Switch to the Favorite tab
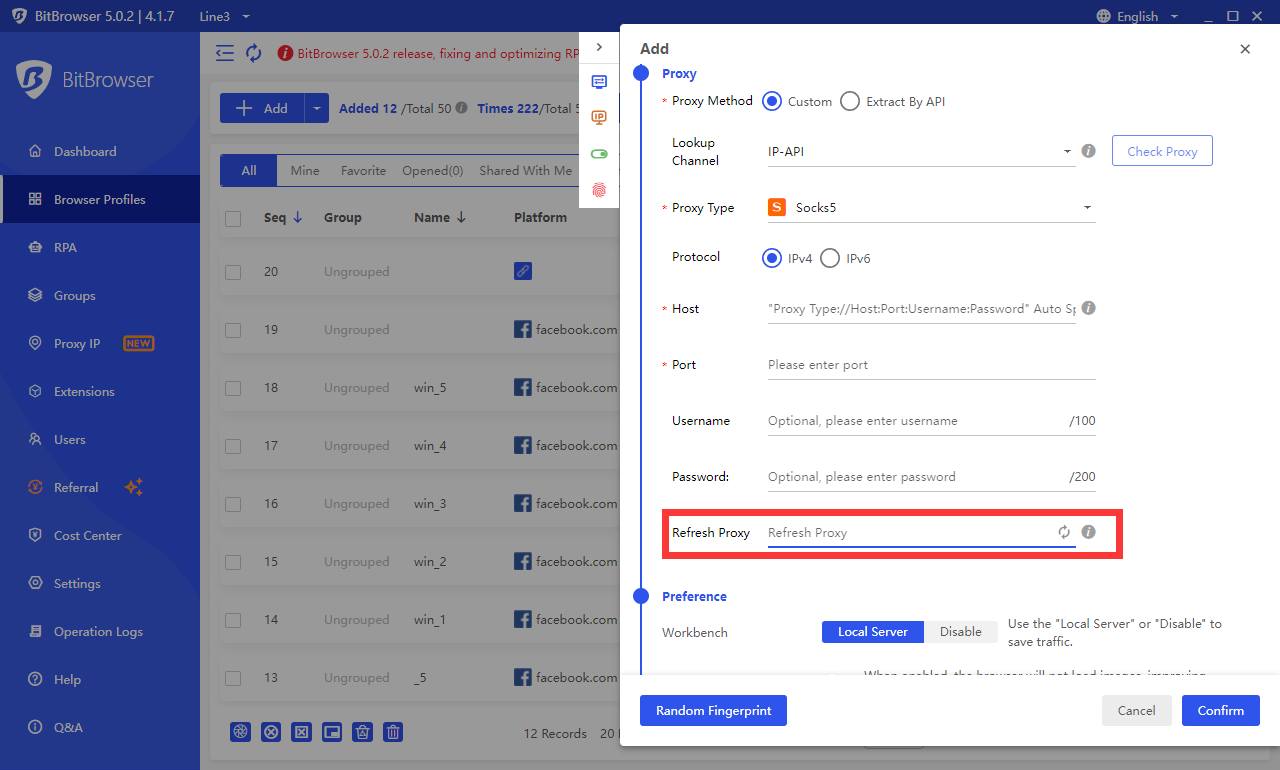Screen dimensions: 1280x770 (363, 170)
